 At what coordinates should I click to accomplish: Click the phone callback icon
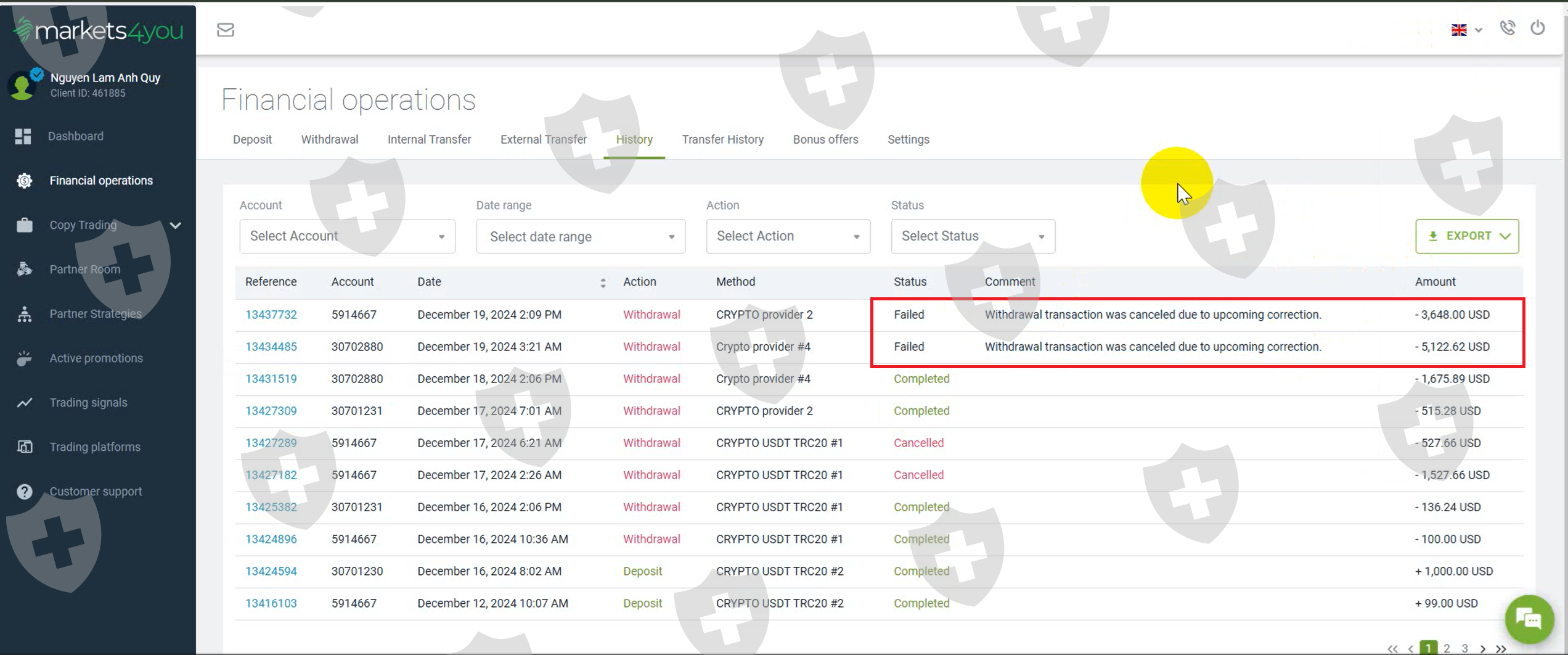[x=1508, y=28]
